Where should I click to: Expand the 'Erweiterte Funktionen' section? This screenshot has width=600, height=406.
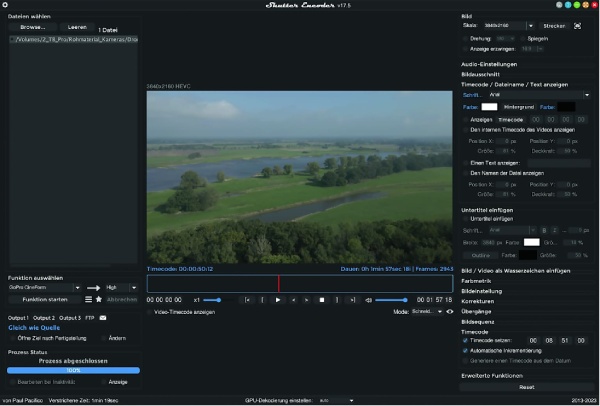[492, 376]
